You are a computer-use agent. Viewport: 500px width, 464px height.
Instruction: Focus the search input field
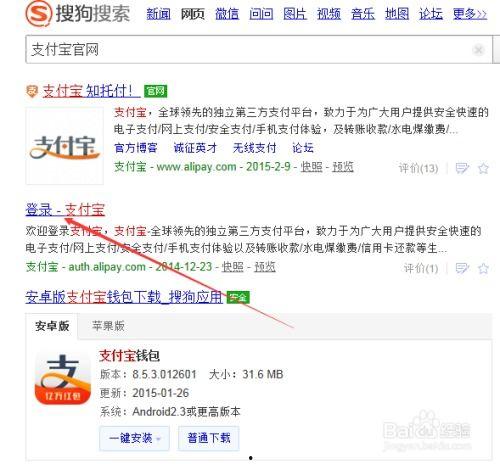(x=248, y=50)
